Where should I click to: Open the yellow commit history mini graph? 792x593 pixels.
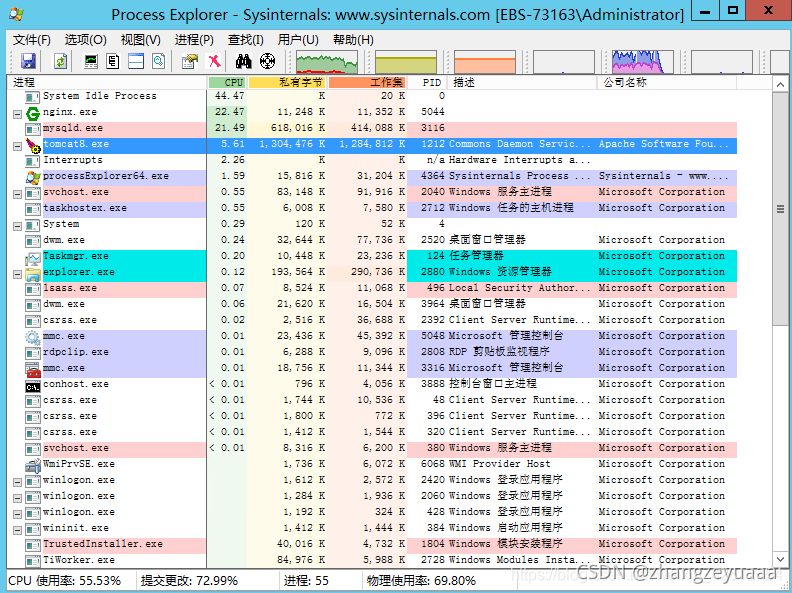coord(406,62)
